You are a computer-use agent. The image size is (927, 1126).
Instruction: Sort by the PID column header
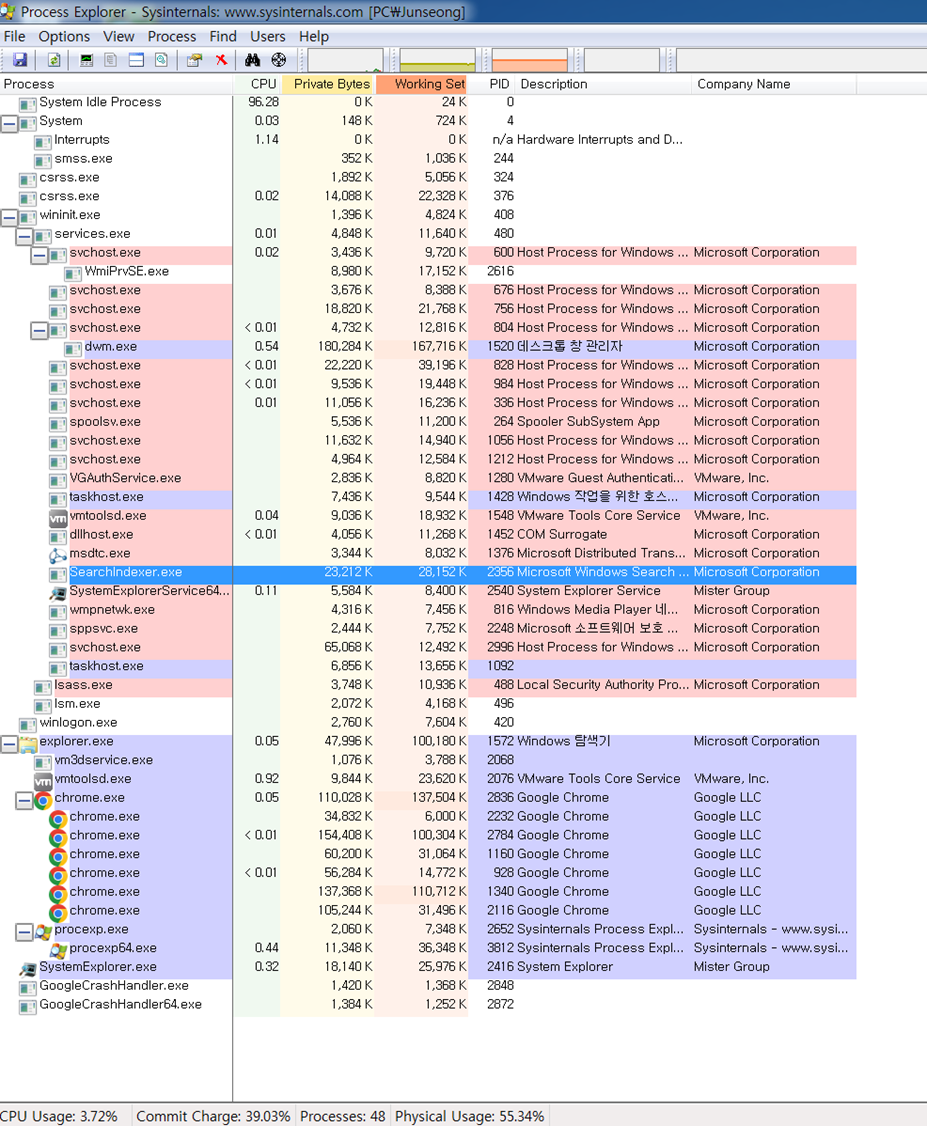coord(493,84)
